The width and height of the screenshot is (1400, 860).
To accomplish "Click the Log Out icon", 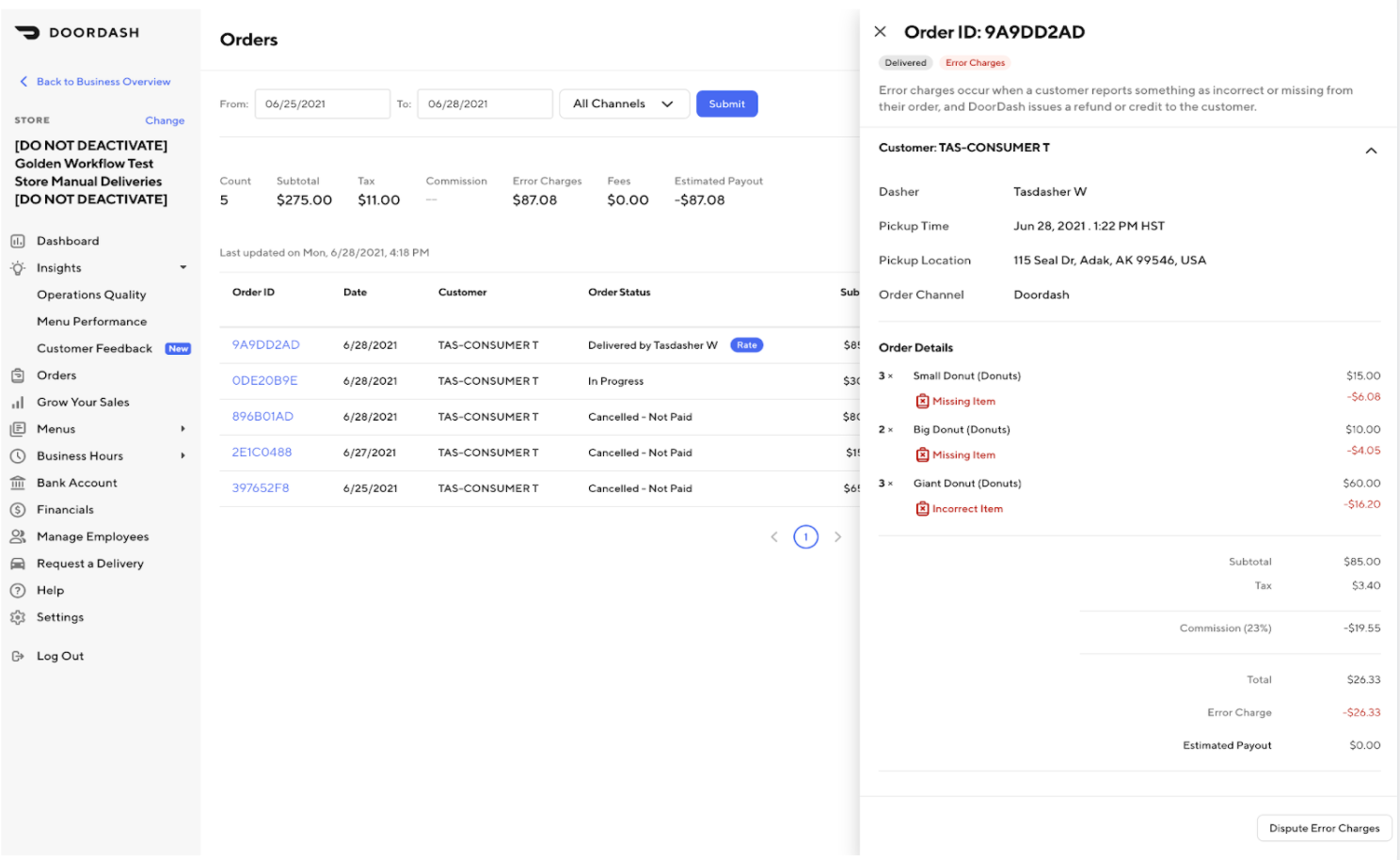I will click(x=18, y=657).
